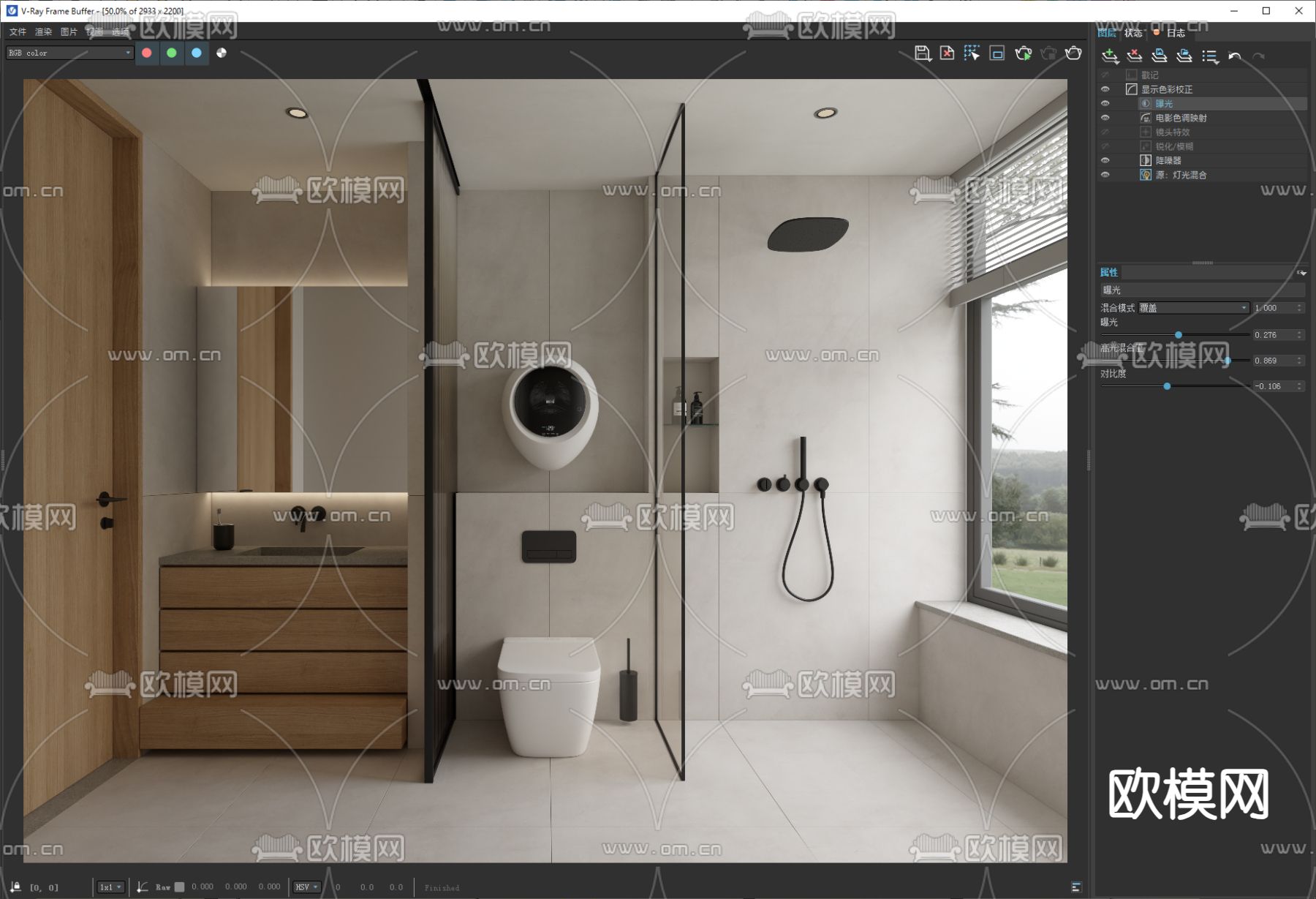Click the exposure value field 0.276

(x=1273, y=335)
